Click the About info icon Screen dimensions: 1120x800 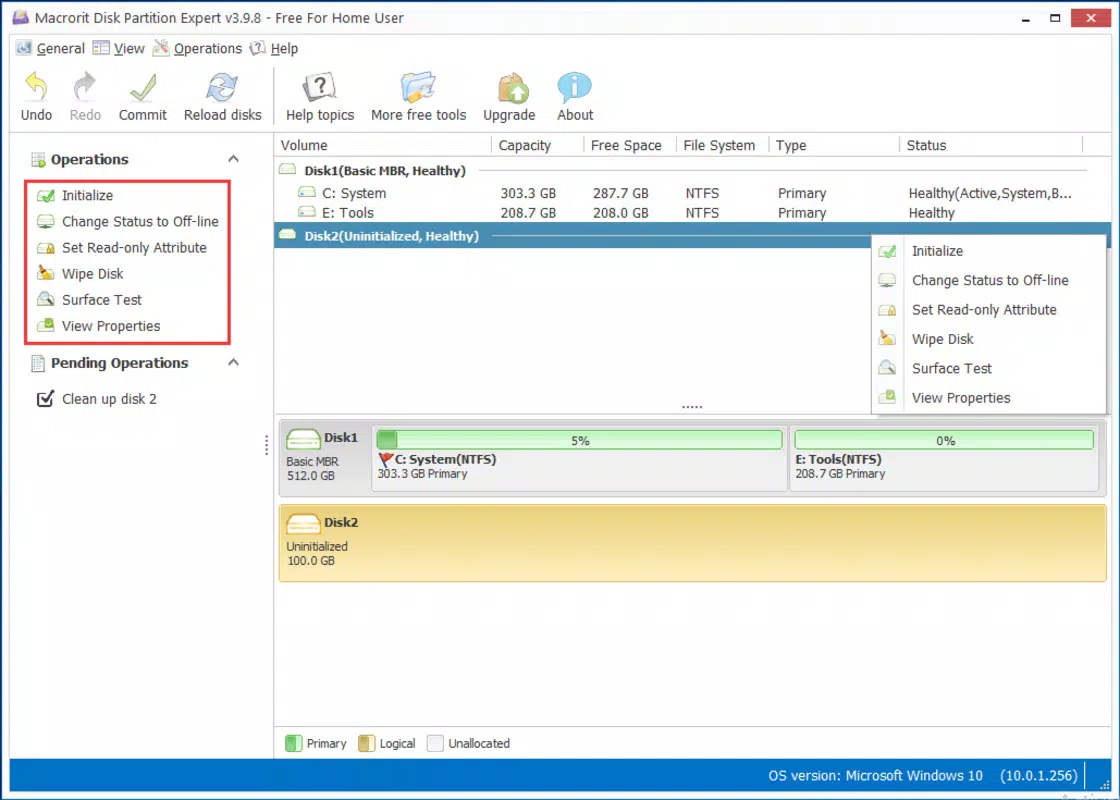(x=575, y=88)
